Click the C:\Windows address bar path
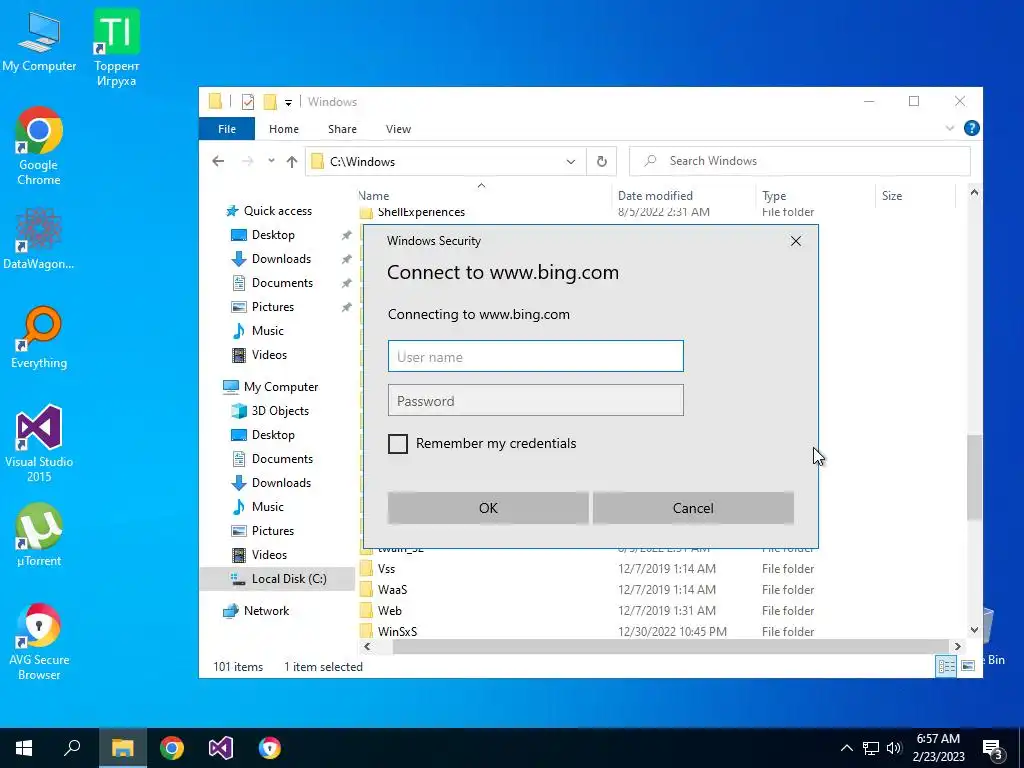The height and width of the screenshot is (768, 1024). tap(362, 161)
